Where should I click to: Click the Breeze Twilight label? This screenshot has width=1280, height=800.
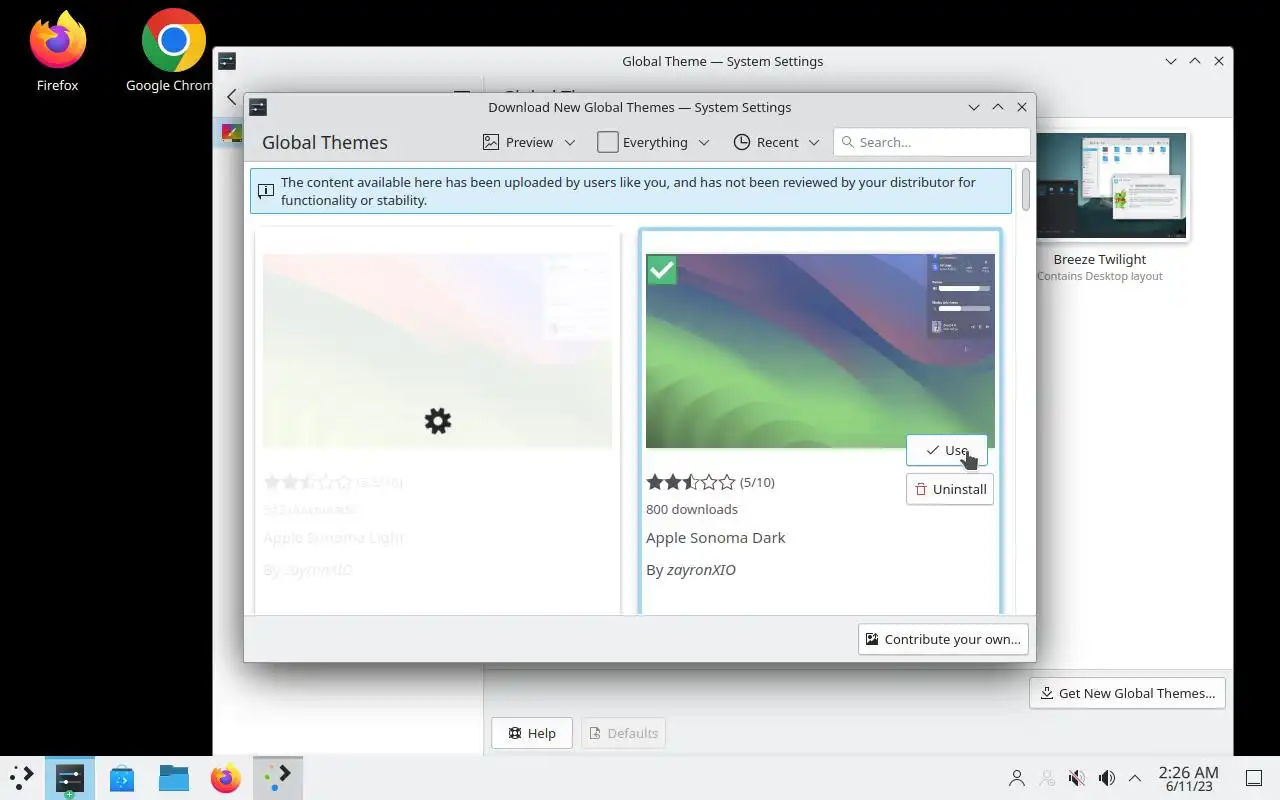(1099, 259)
